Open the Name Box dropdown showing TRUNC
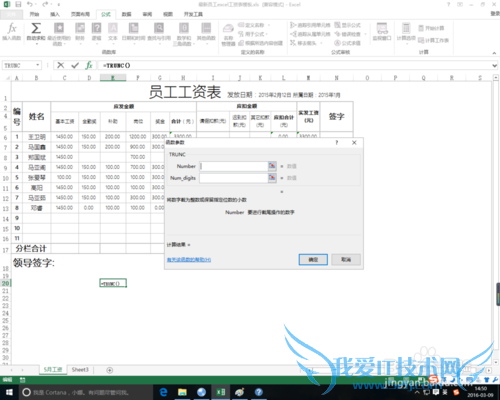This screenshot has width=500, height=400. coord(38,65)
